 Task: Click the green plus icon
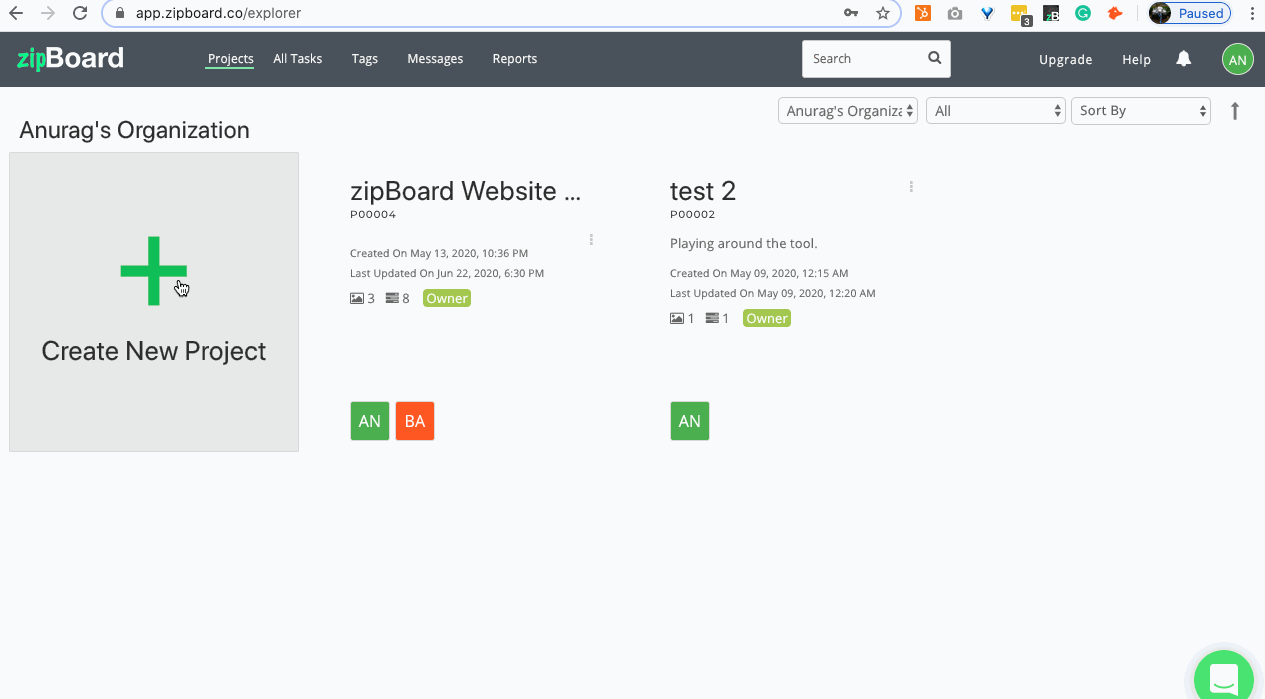153,271
